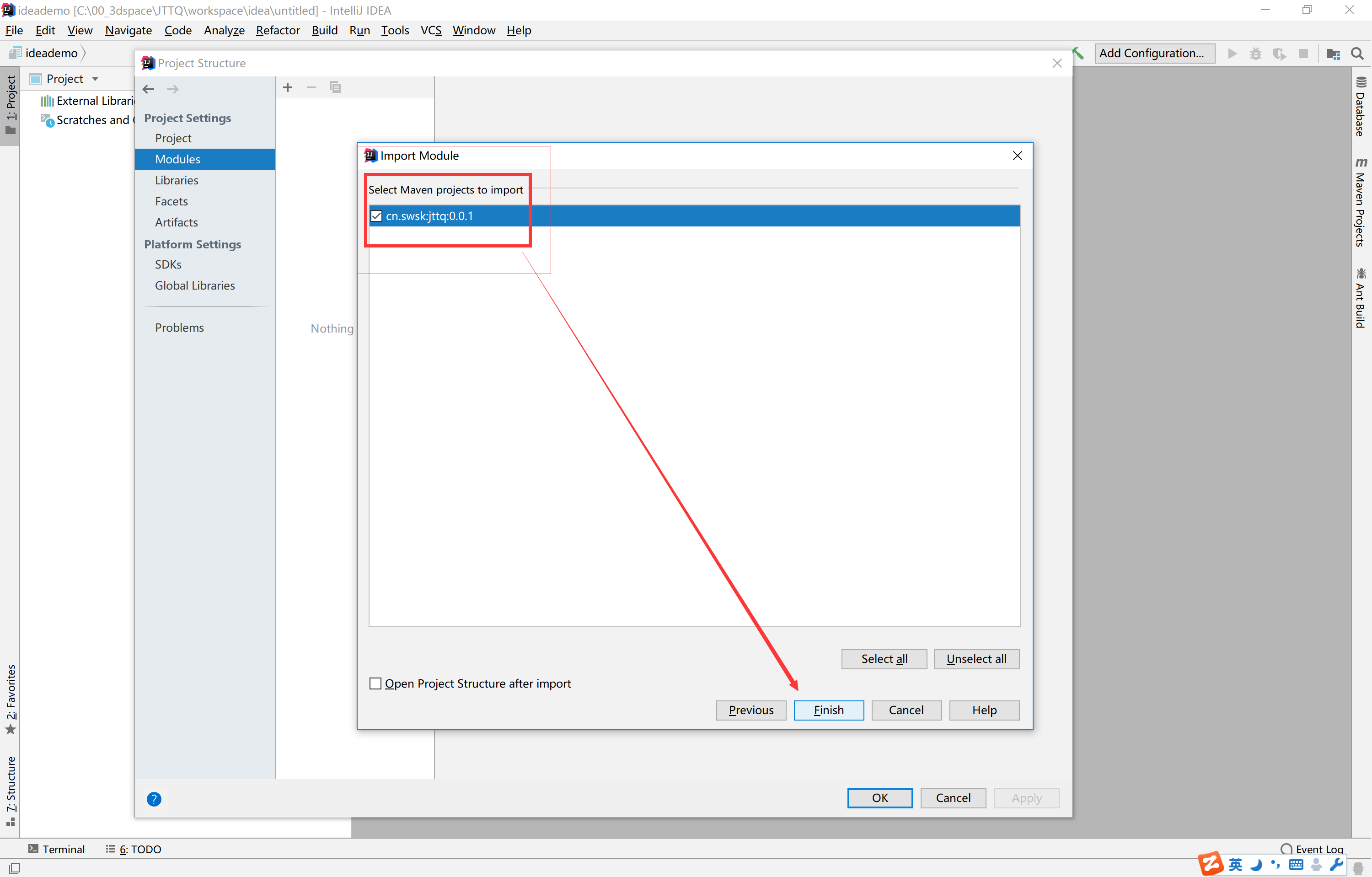Viewport: 1372px width, 877px height.
Task: Click the Search Everywhere magnifier icon
Action: click(1357, 54)
